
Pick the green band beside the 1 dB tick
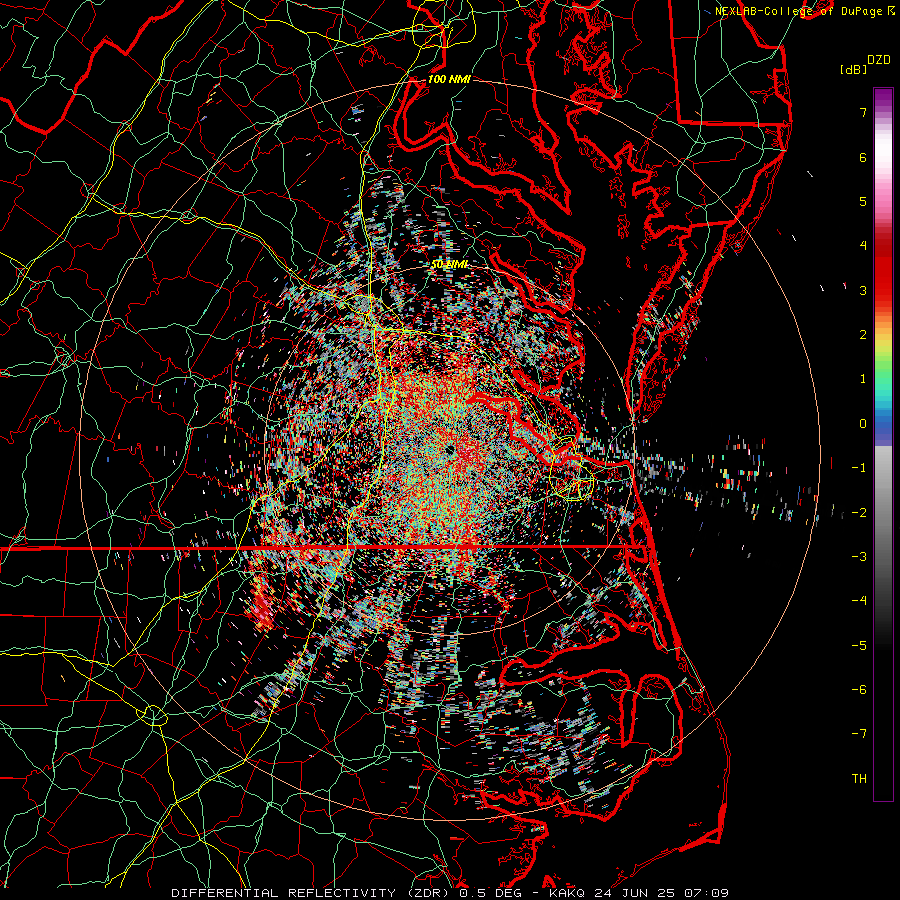click(x=883, y=379)
